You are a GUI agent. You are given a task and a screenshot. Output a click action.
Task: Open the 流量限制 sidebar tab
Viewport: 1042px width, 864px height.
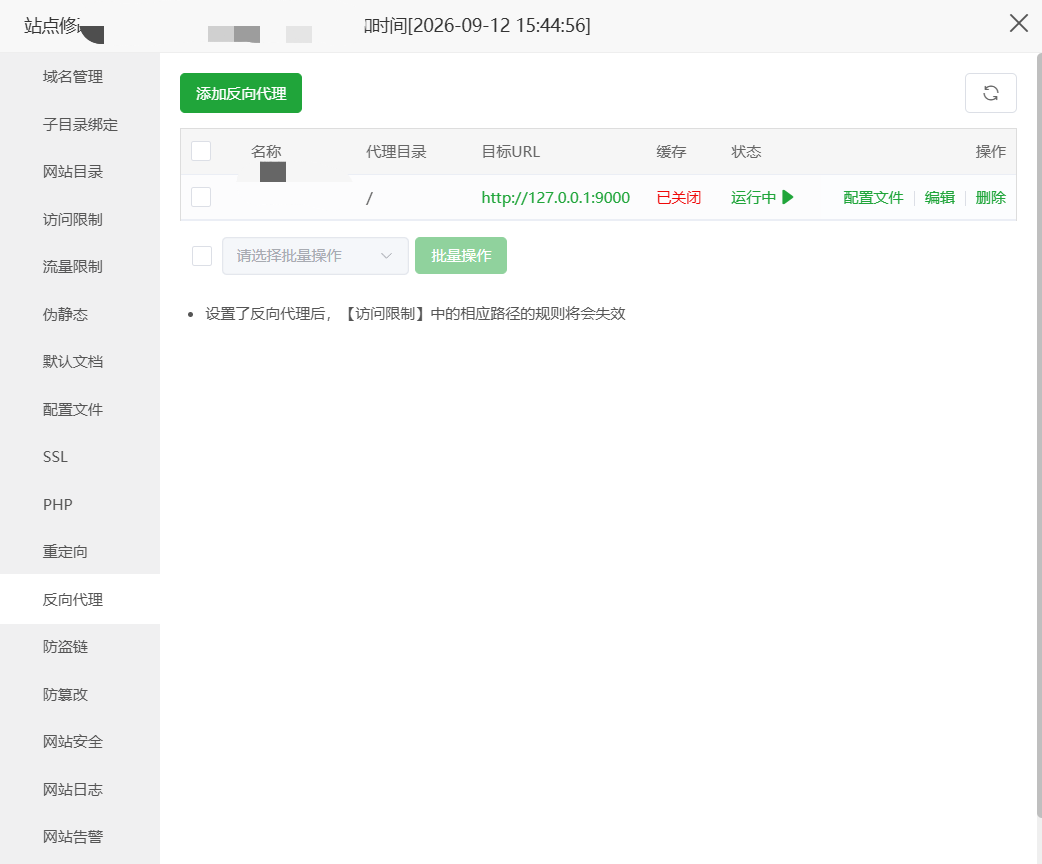[x=80, y=267]
